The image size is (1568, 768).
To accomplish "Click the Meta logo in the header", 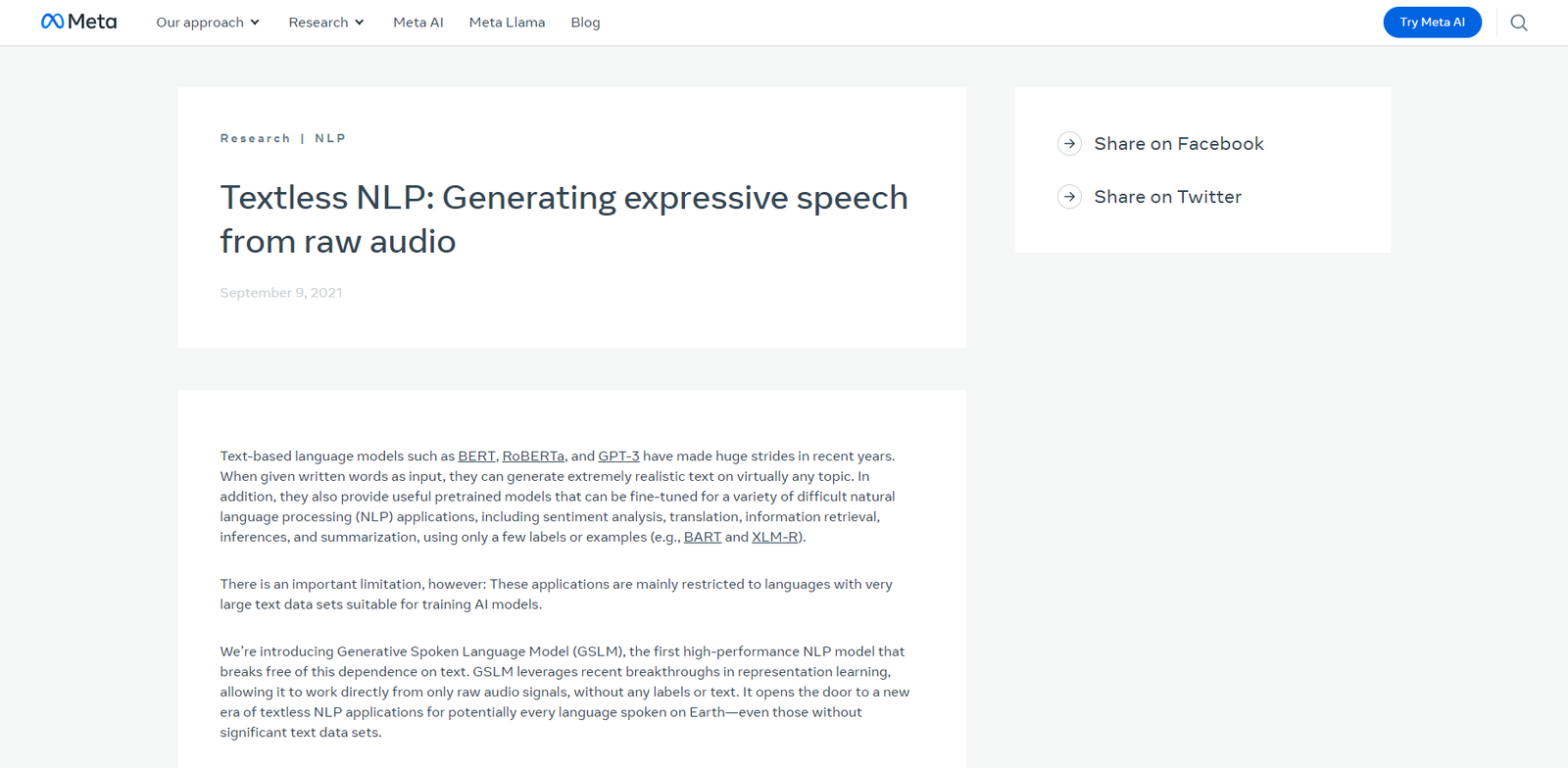I will (78, 22).
